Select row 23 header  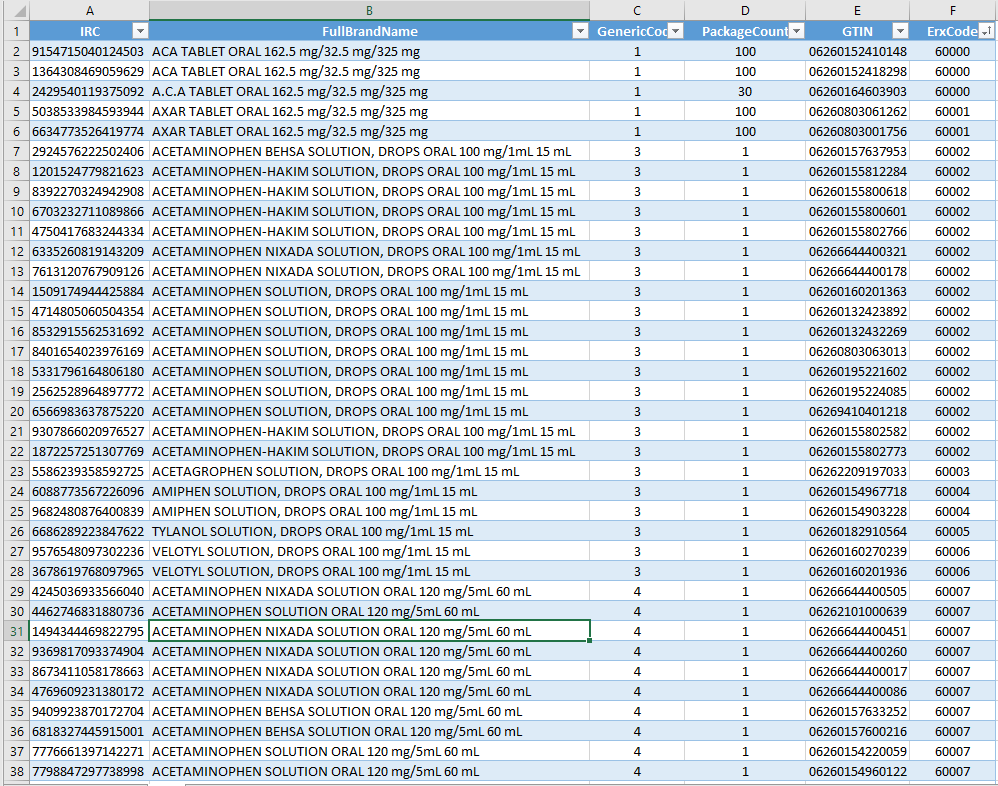click(15, 472)
